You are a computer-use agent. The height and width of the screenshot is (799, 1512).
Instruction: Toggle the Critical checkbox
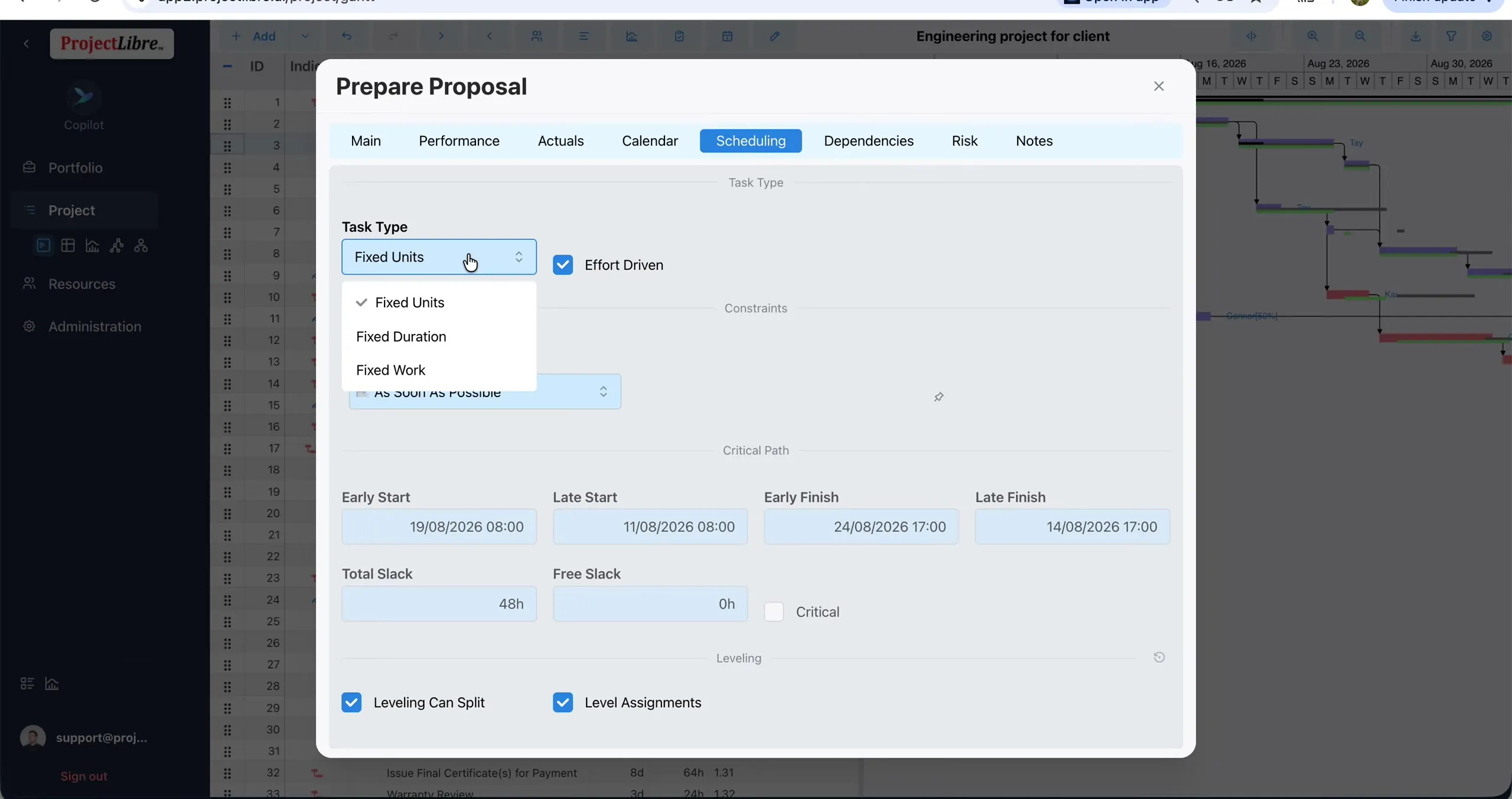pos(774,612)
